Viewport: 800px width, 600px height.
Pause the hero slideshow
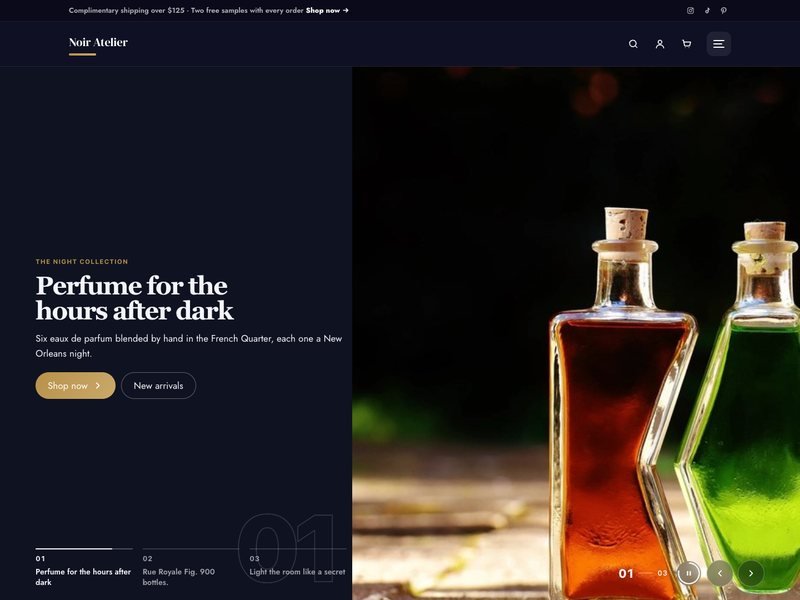click(689, 573)
